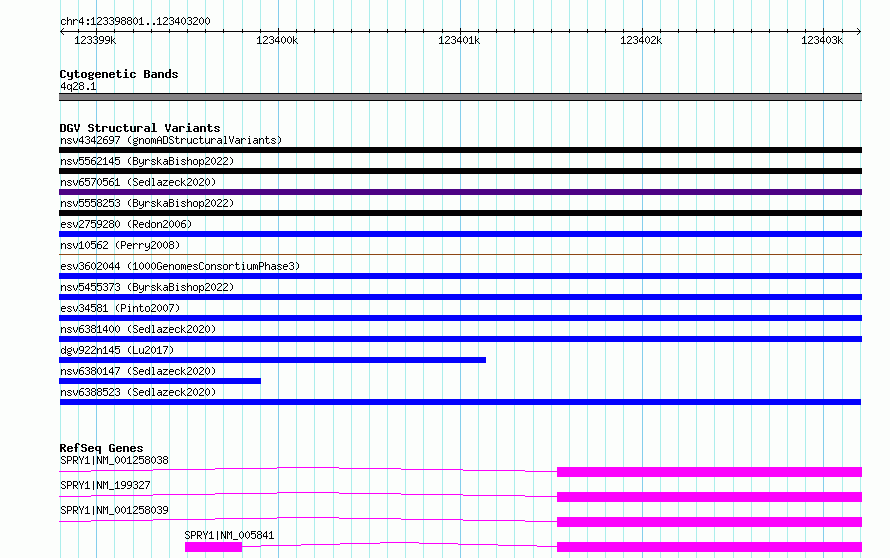Click the chr4:123398801..123403200 coordinates text
The height and width of the screenshot is (558, 890).
pos(135,21)
